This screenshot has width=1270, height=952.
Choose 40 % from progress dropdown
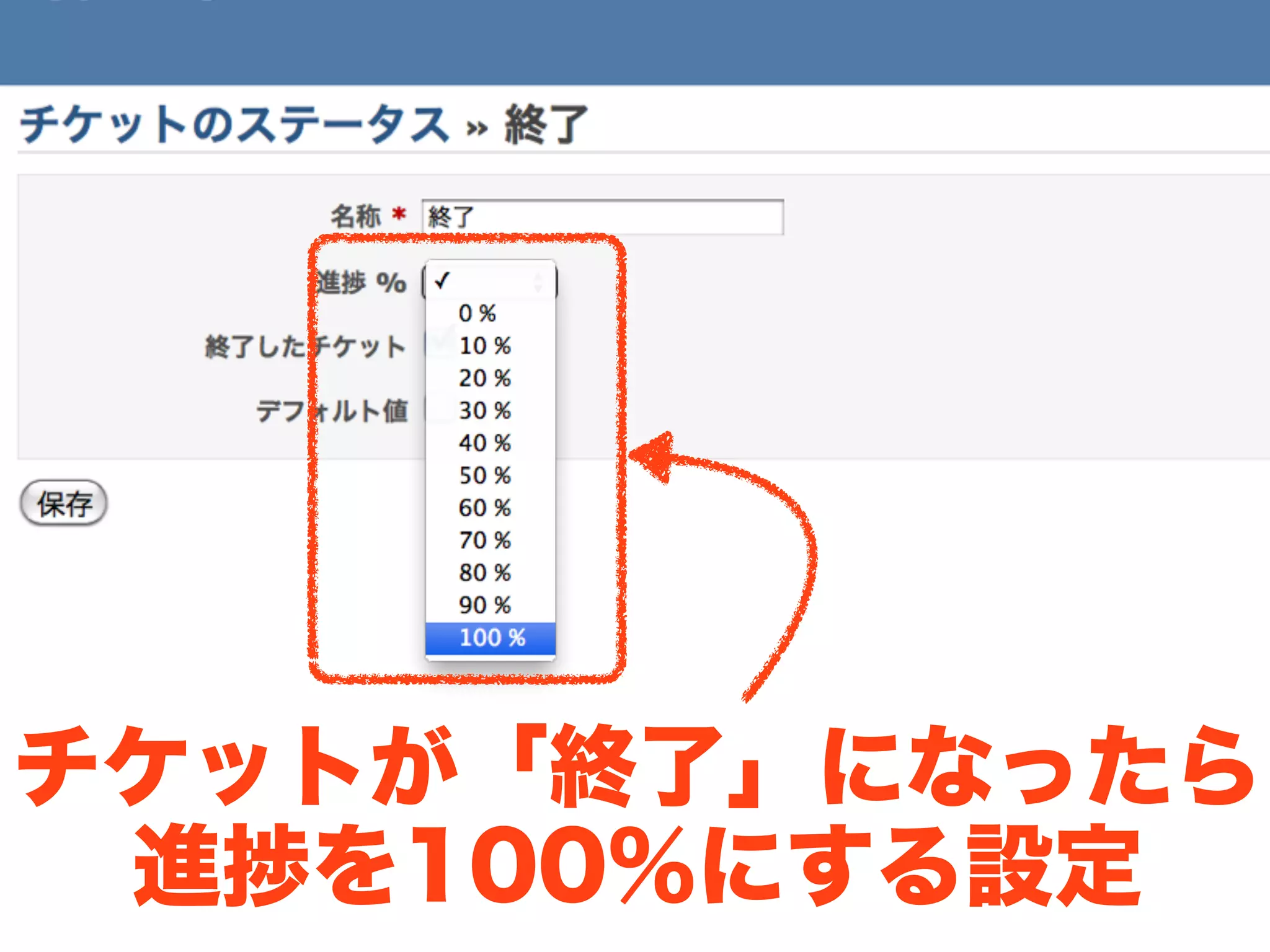click(490, 443)
